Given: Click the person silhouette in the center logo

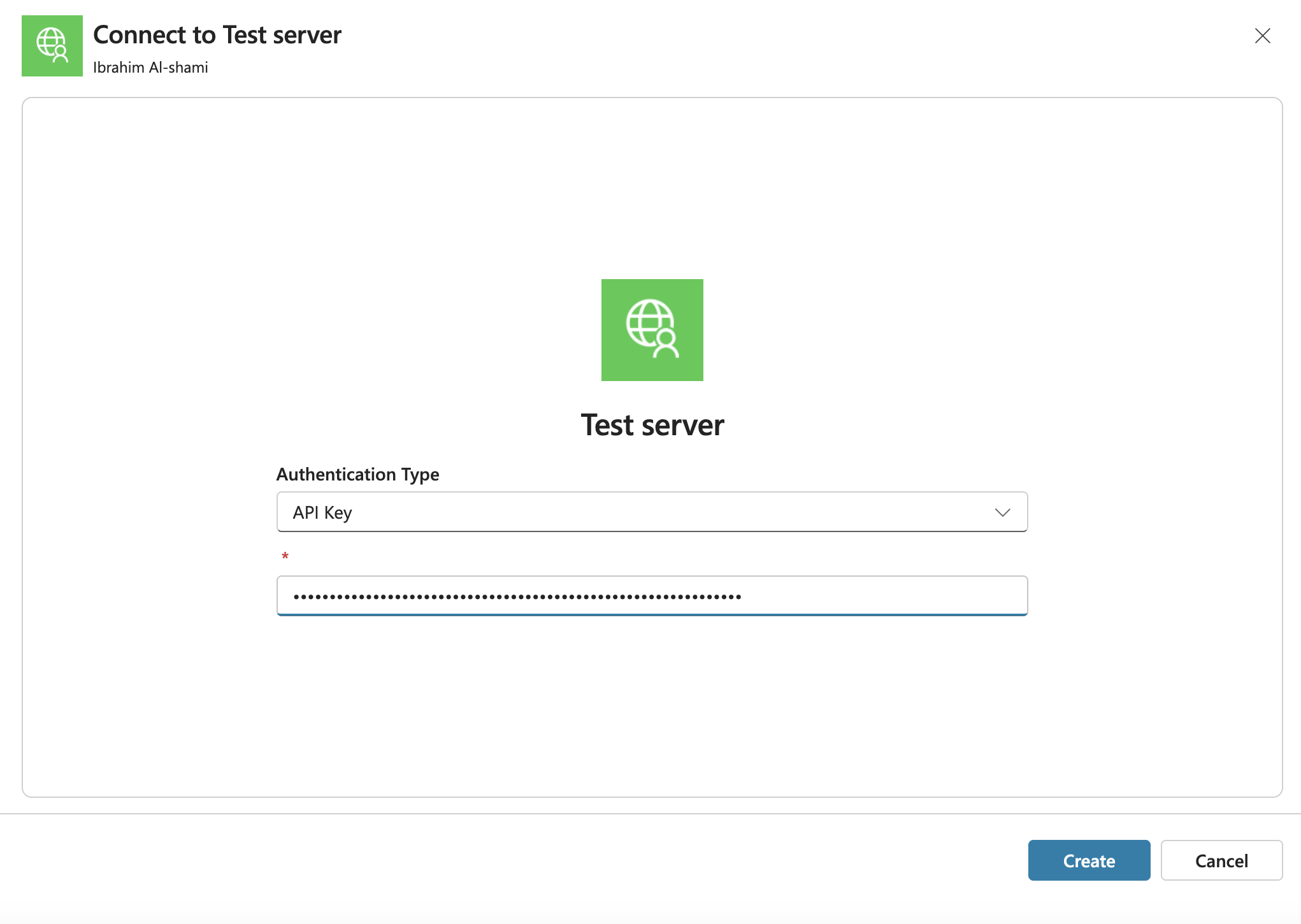Looking at the screenshot, I should click(x=666, y=345).
